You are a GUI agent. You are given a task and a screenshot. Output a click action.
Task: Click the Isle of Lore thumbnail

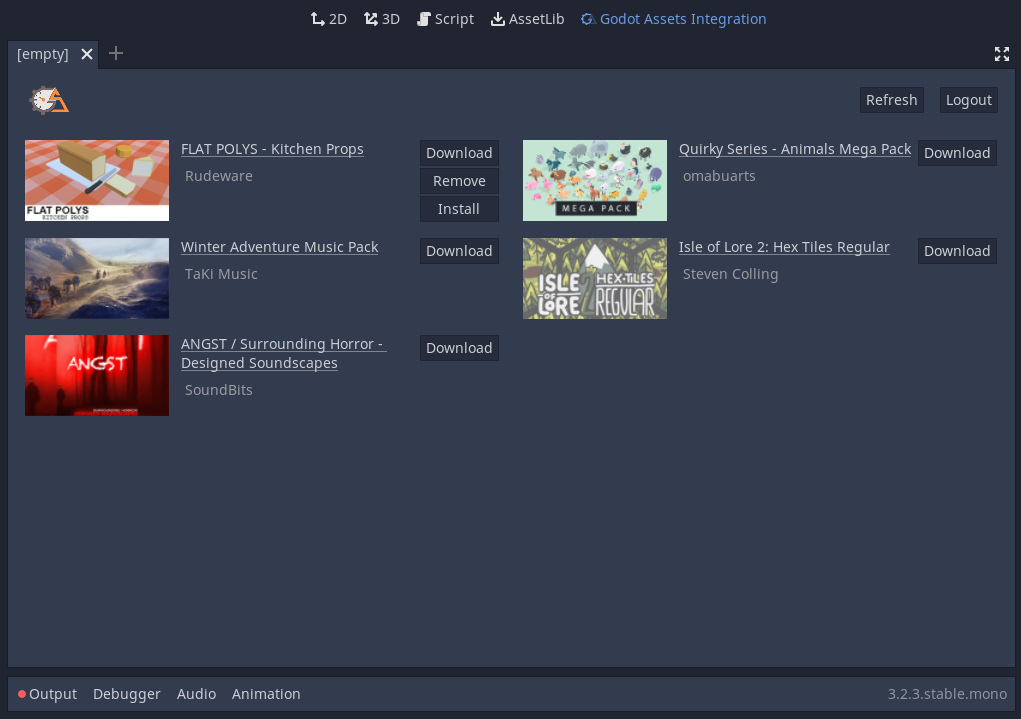pos(594,278)
